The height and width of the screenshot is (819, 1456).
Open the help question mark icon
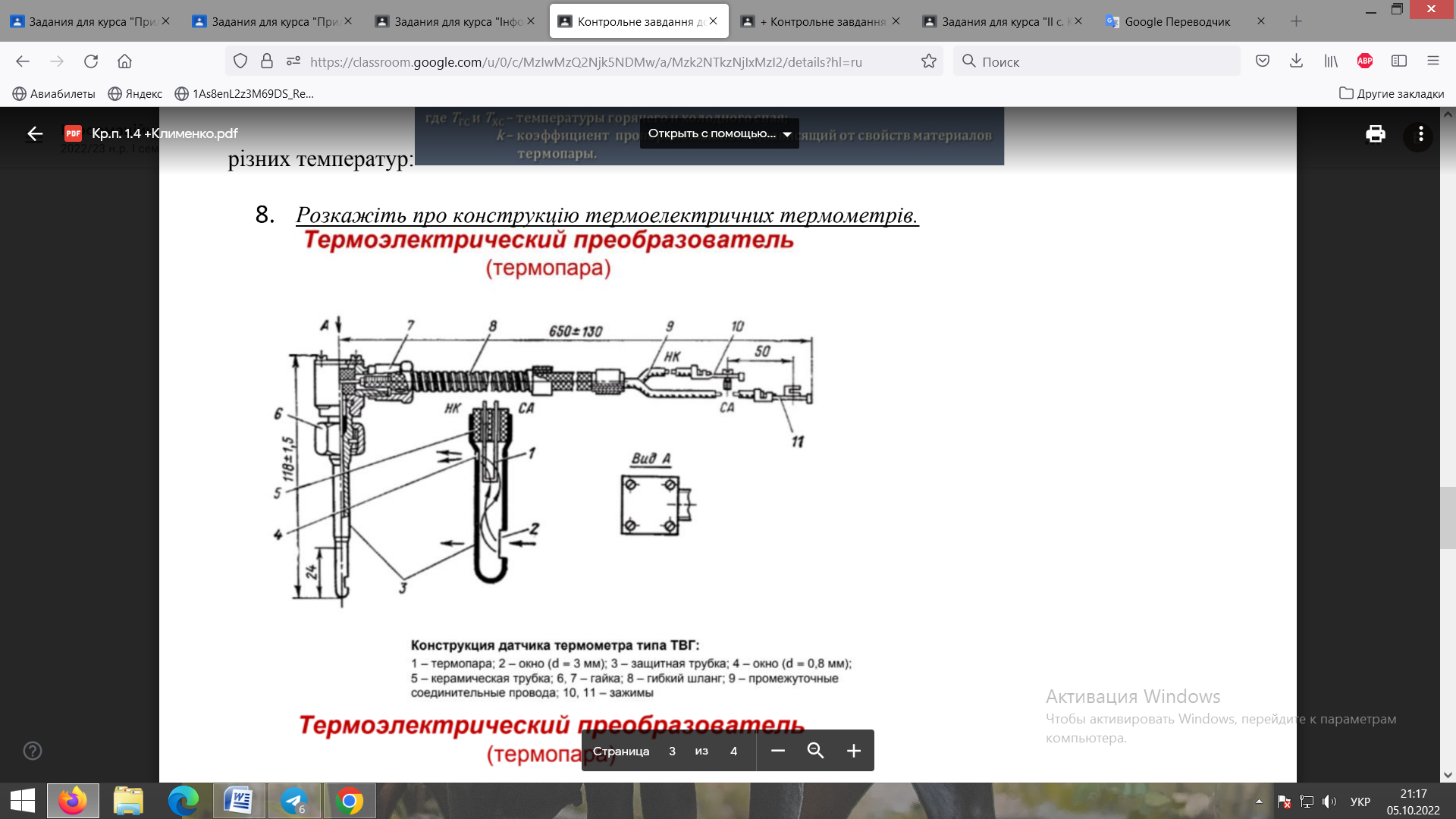(33, 751)
